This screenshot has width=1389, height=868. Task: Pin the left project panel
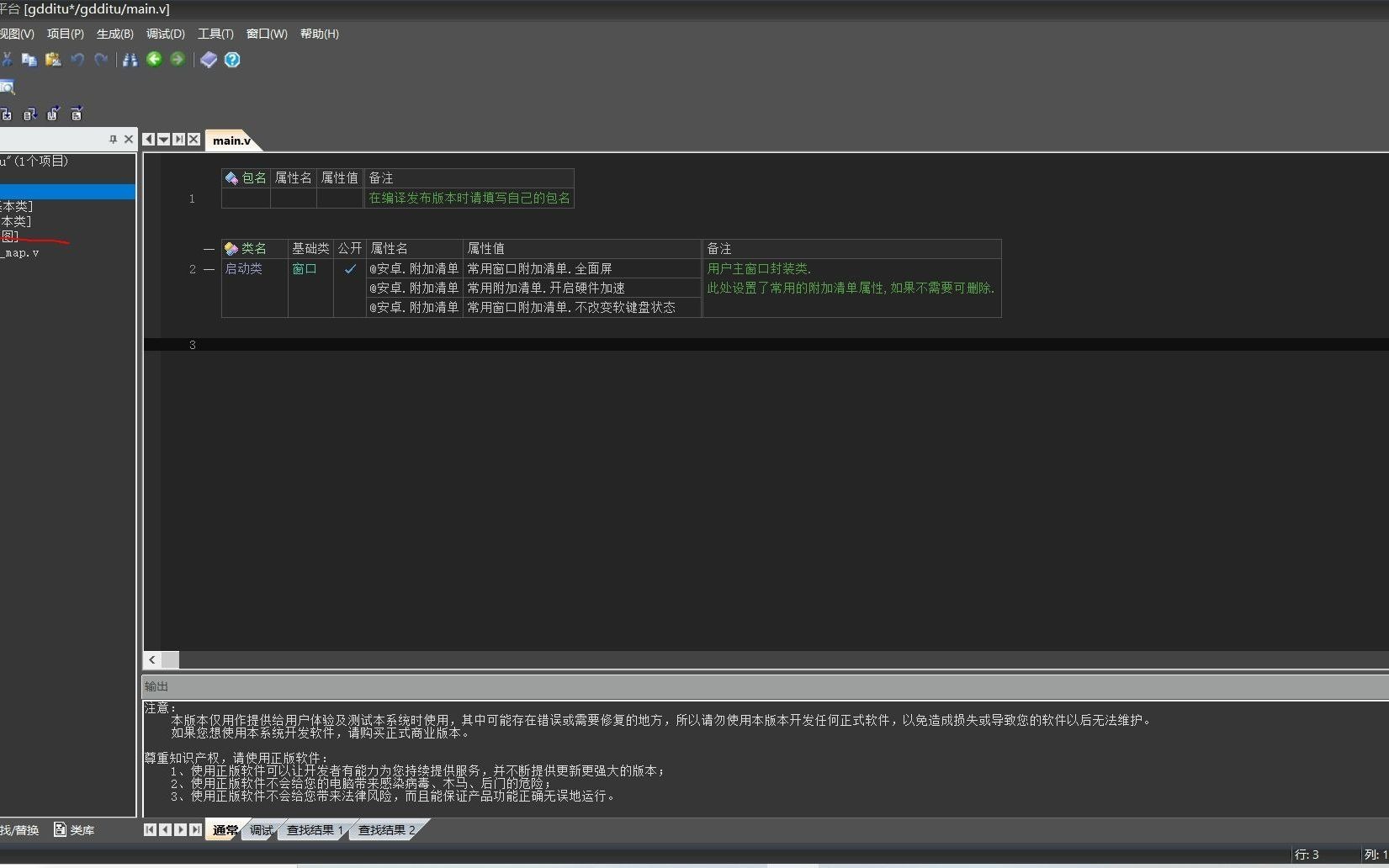pos(113,140)
